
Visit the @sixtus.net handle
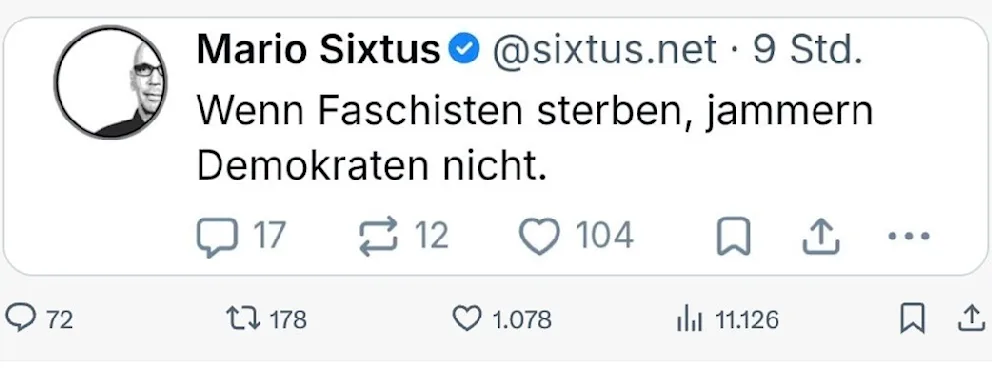pyautogui.click(x=604, y=49)
